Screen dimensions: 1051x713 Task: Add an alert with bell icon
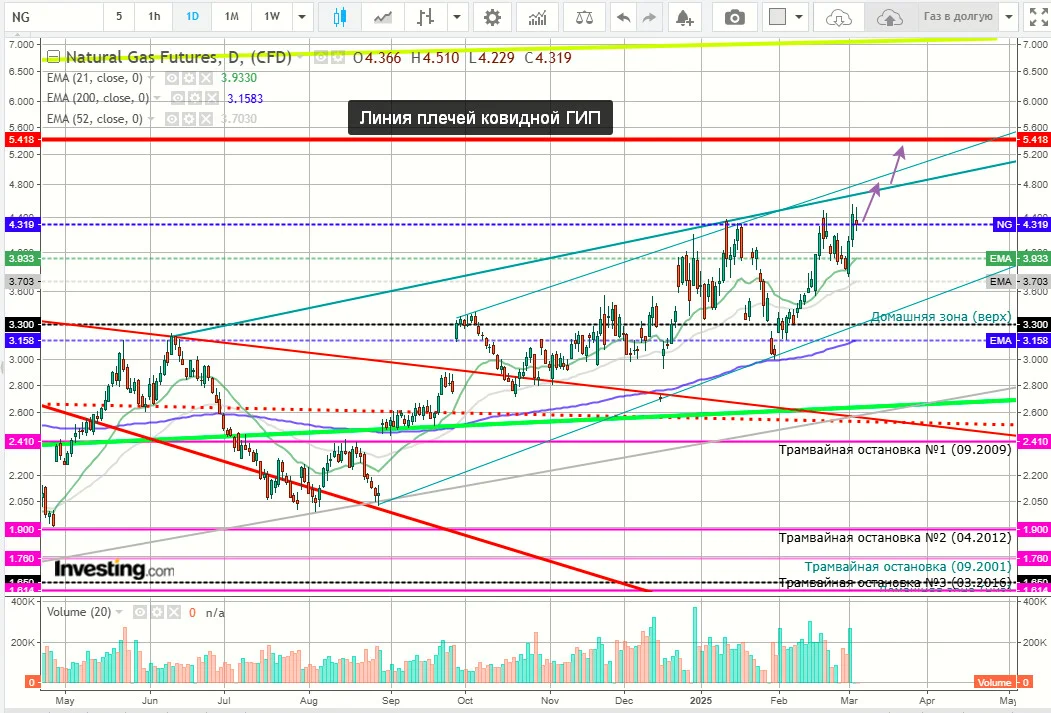[x=684, y=17]
